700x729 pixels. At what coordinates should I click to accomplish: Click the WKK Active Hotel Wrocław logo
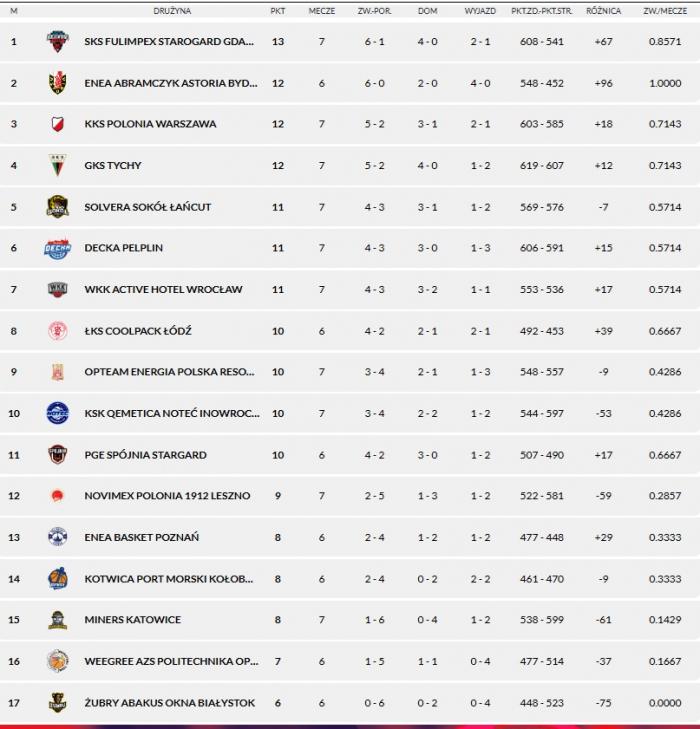[x=58, y=290]
